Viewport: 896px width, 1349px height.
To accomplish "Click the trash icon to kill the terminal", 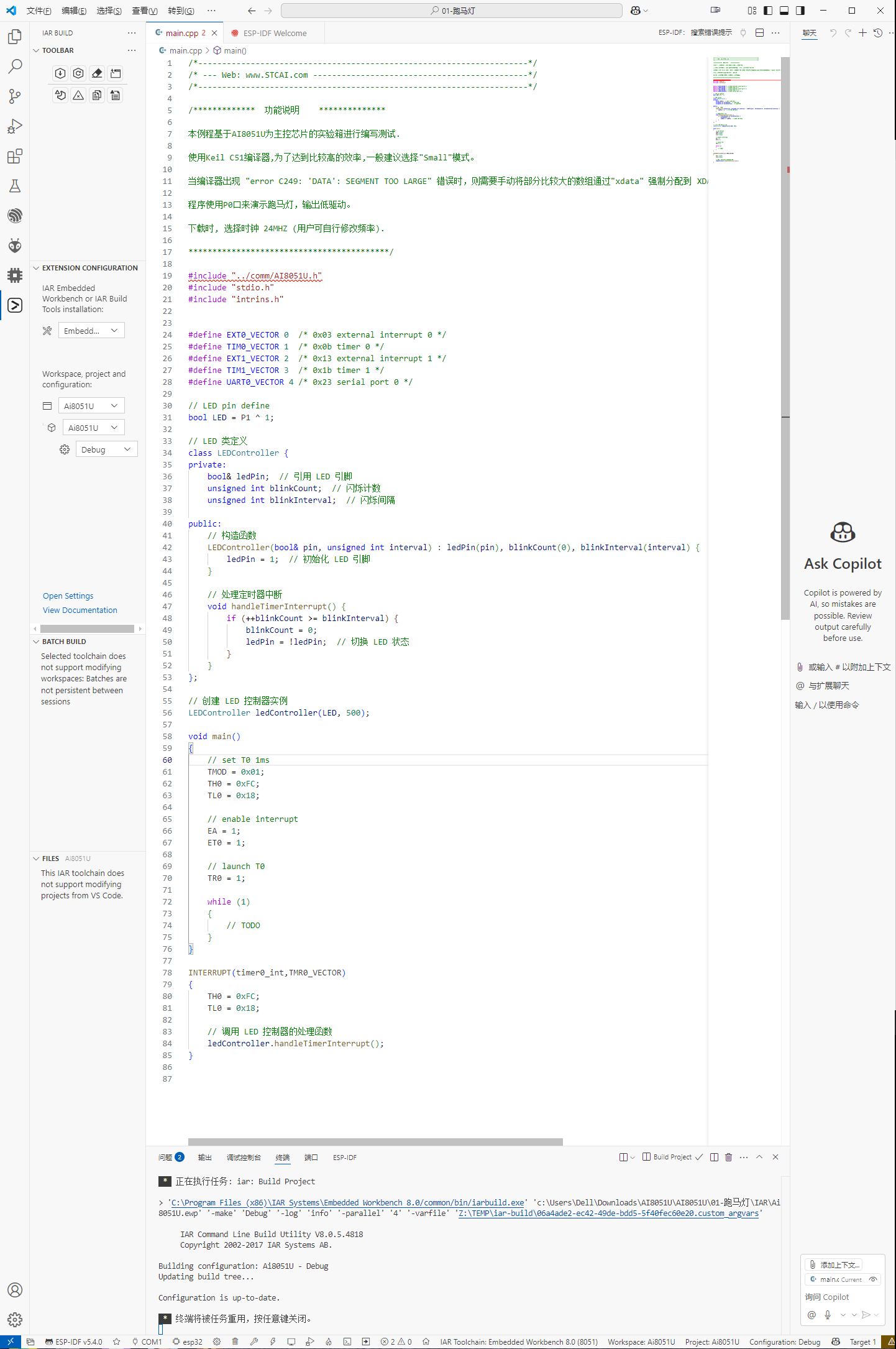I will tap(729, 1157).
